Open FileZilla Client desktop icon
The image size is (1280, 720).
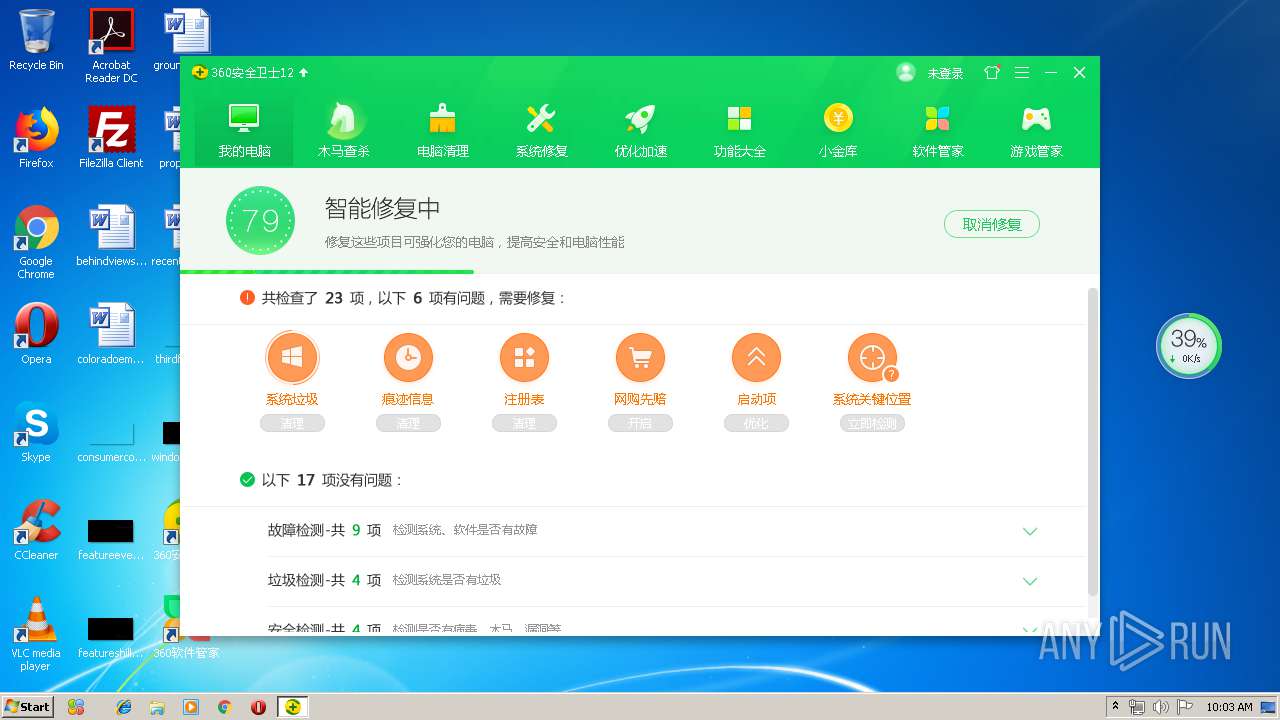point(111,138)
